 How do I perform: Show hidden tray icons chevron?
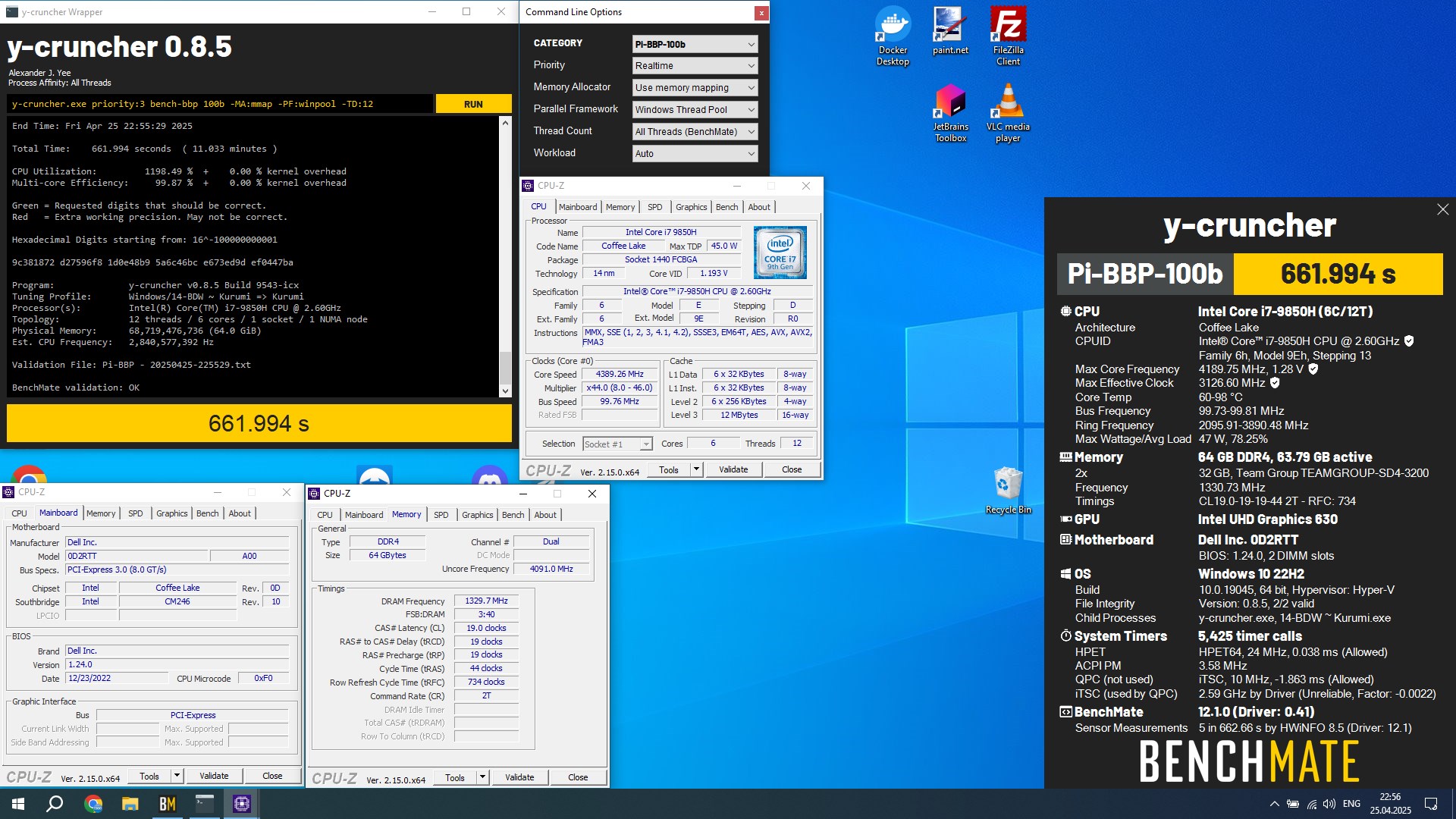pyautogui.click(x=1274, y=804)
